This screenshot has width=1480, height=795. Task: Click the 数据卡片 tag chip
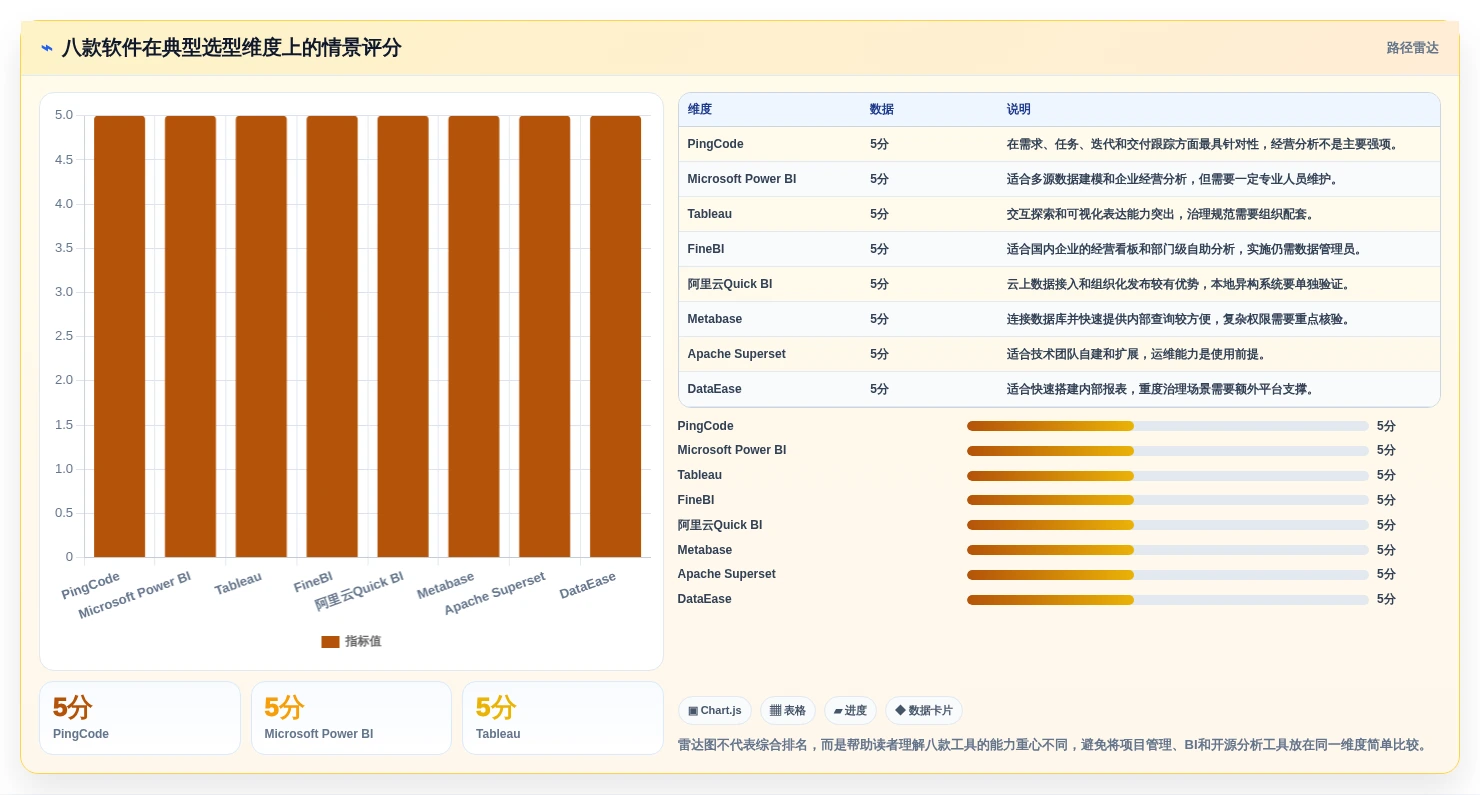(924, 711)
